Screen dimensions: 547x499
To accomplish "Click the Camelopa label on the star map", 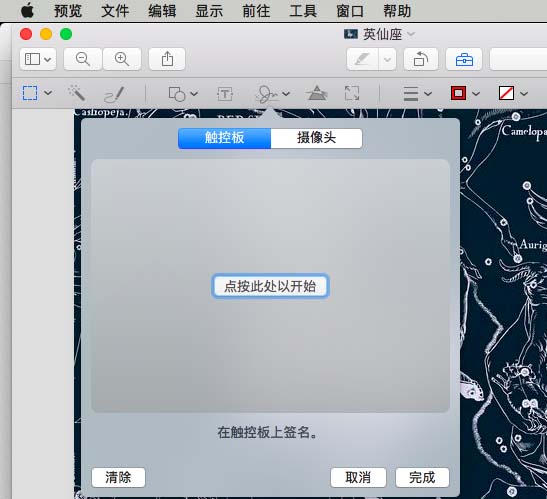I will 524,132.
